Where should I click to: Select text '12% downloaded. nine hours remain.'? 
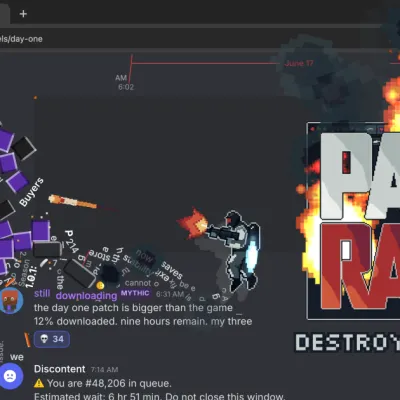click(x=120, y=321)
